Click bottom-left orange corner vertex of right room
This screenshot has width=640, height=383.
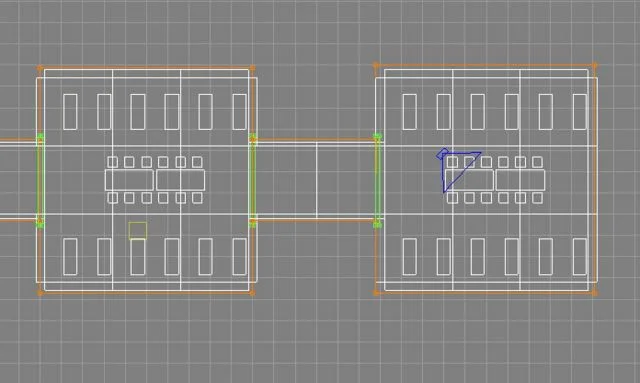coord(376,292)
